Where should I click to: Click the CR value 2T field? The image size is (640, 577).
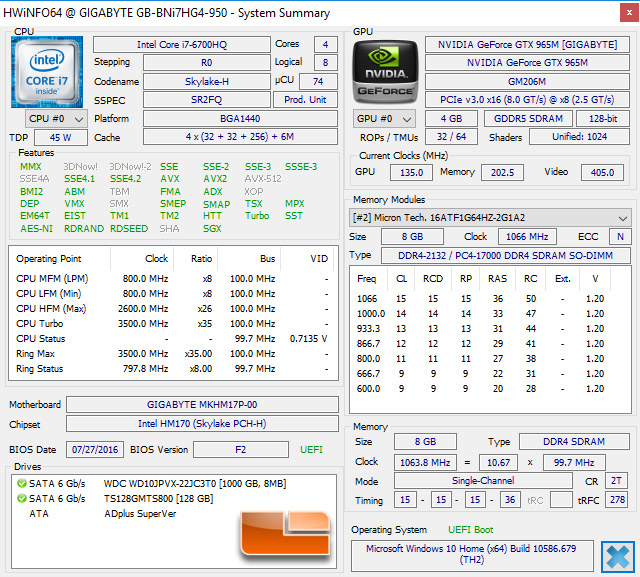616,481
